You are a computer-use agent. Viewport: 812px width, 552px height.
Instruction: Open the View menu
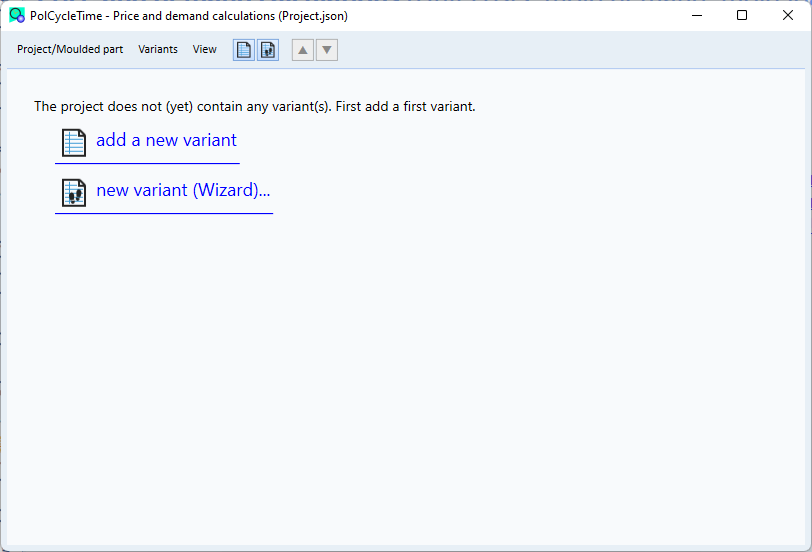[x=205, y=49]
